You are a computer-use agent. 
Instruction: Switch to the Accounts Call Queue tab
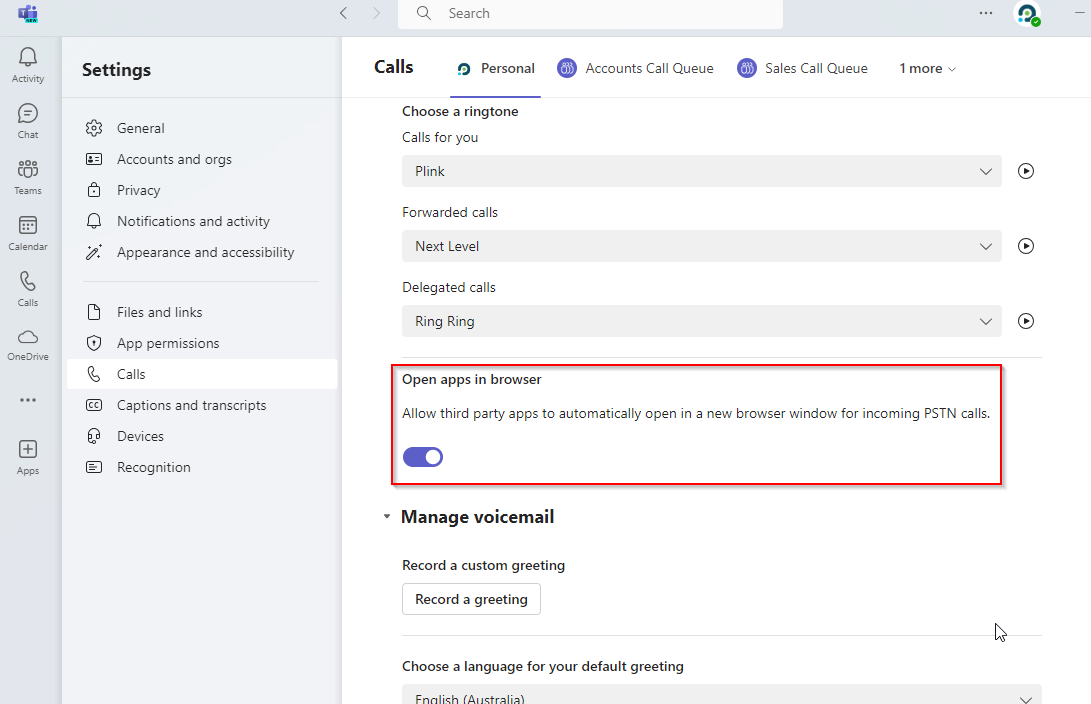pyautogui.click(x=636, y=68)
